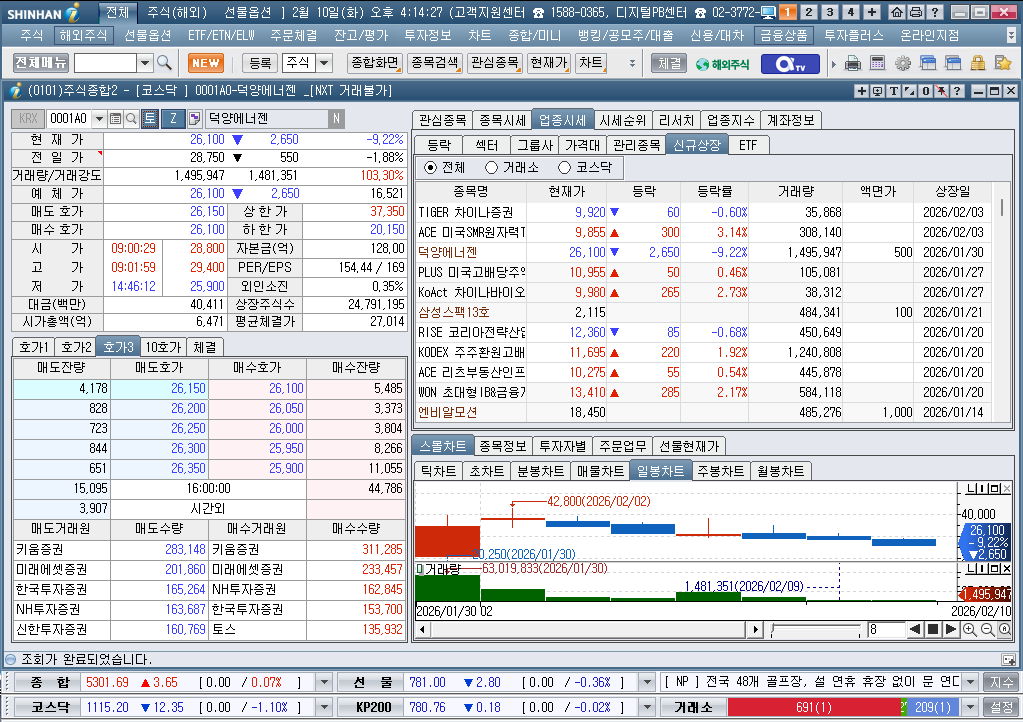Screen dimensions: 1023x722
Task: Click the memo note icon before 덕양에너젠
Action: tap(194, 119)
